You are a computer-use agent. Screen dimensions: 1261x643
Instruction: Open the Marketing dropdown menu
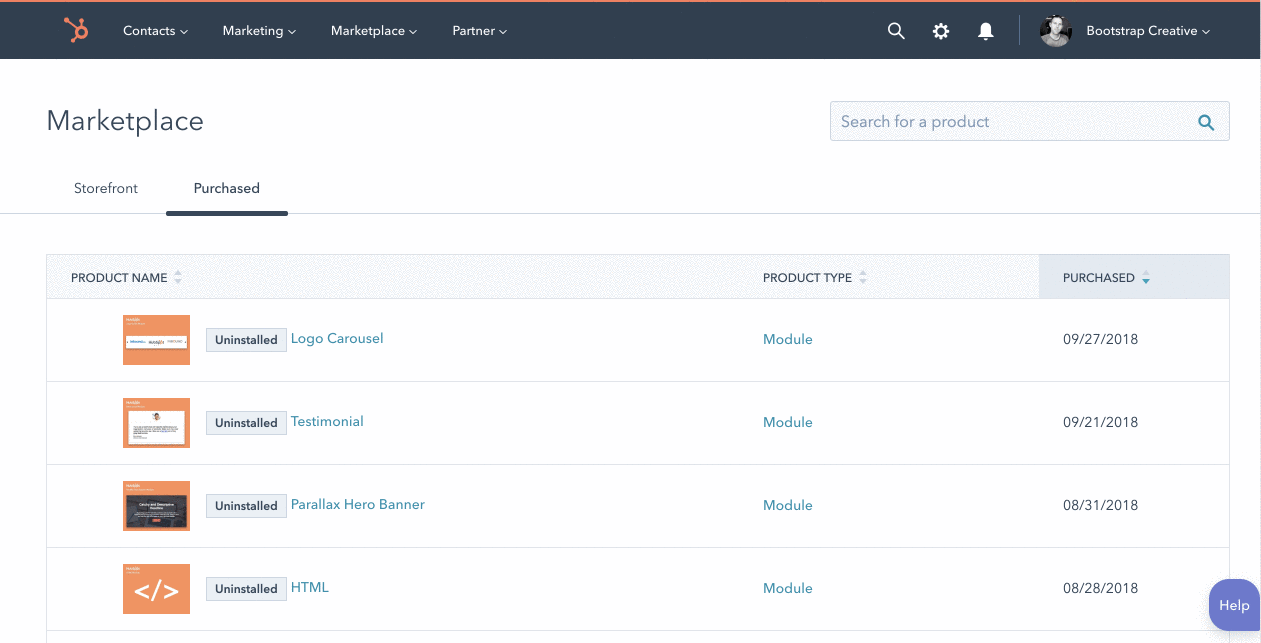pos(259,31)
